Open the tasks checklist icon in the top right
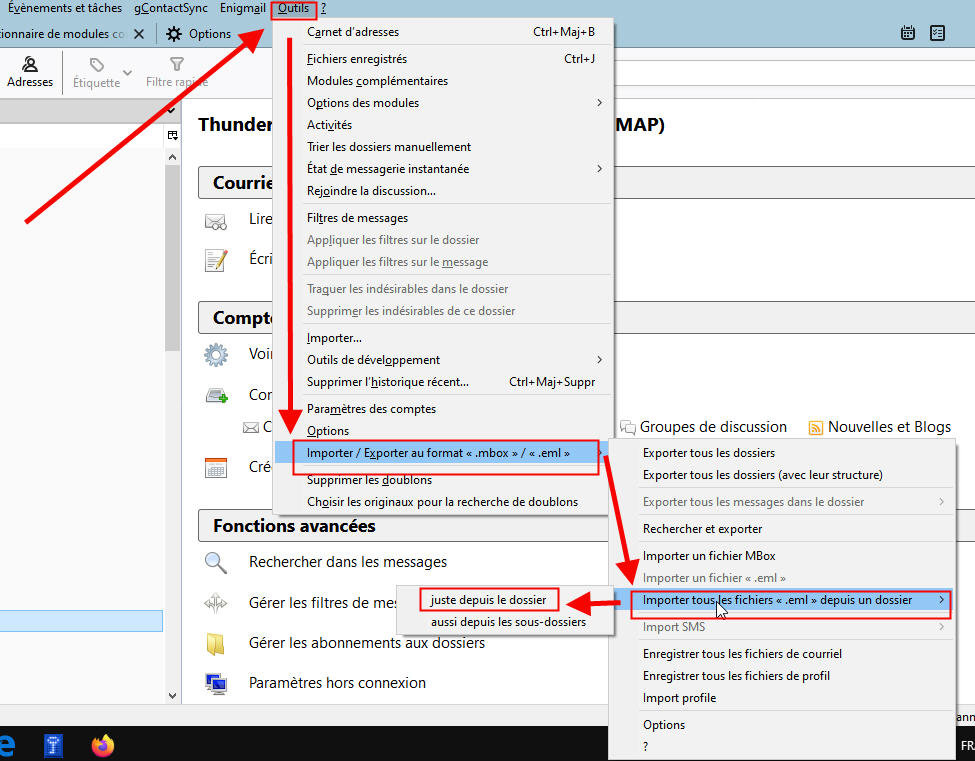This screenshot has height=761, width=975. [x=937, y=33]
